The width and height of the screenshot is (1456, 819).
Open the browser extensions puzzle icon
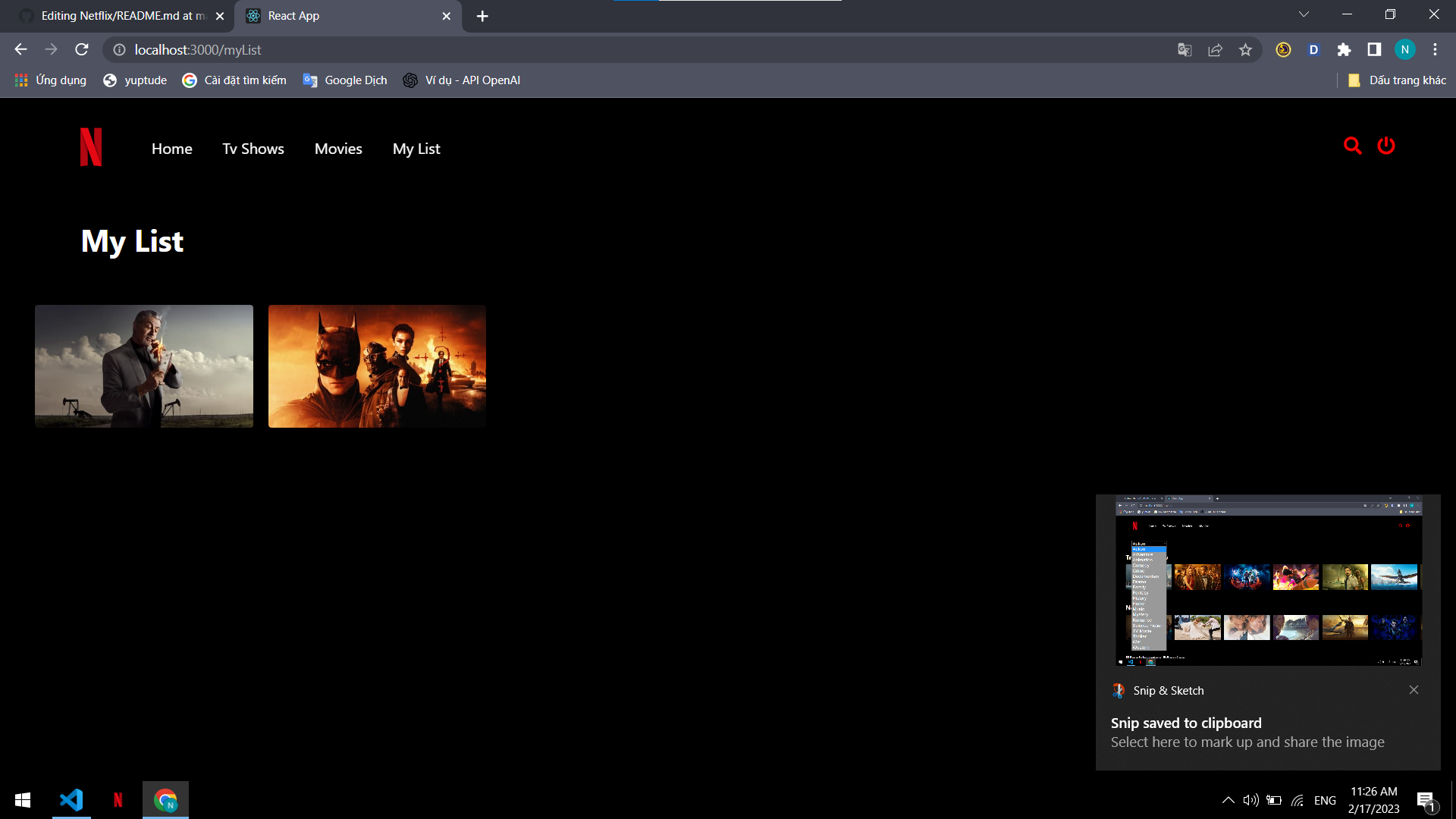tap(1345, 49)
